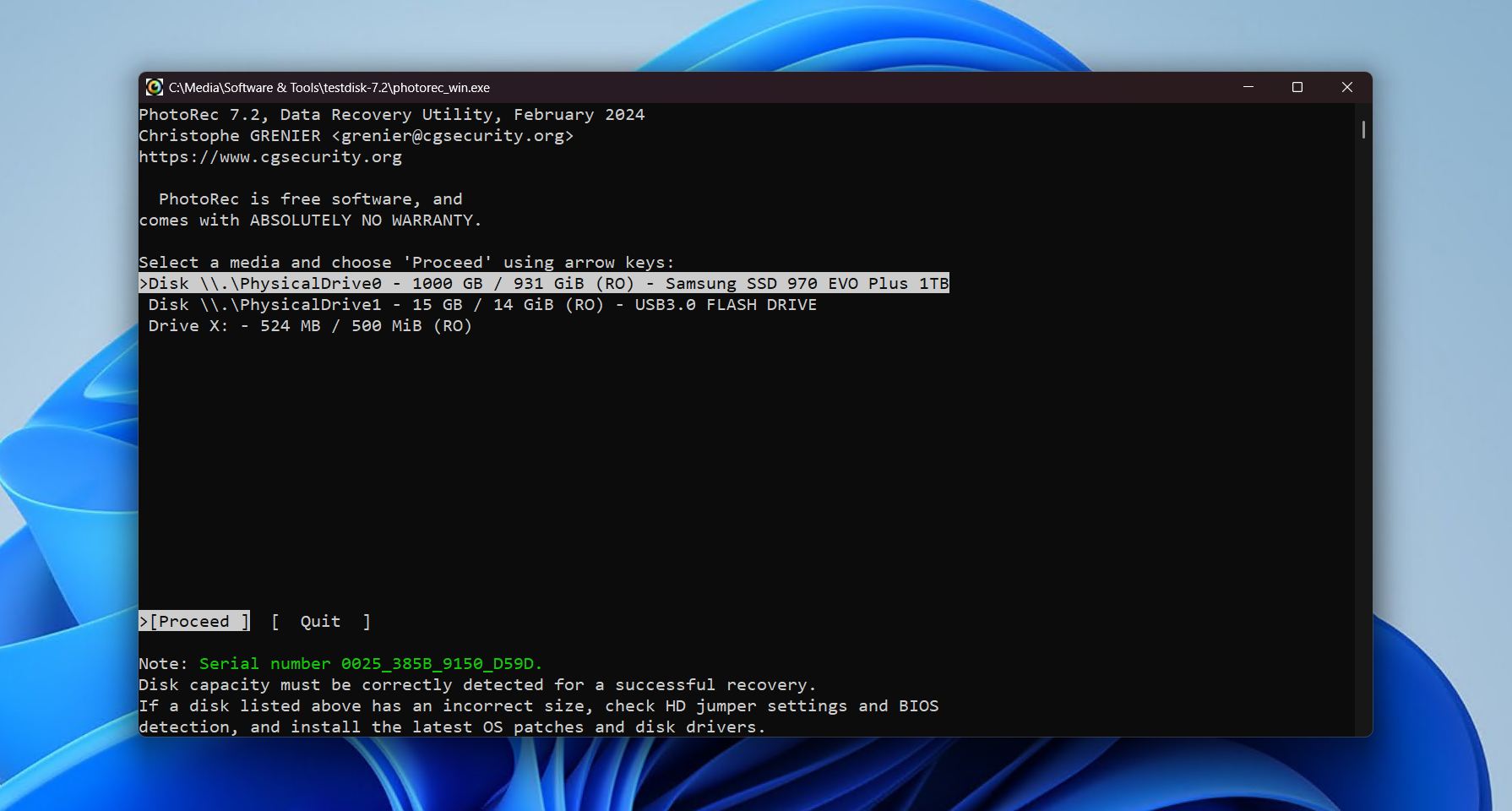Click the PhotoRec icon in the title bar
The width and height of the screenshot is (1512, 811).
154,88
